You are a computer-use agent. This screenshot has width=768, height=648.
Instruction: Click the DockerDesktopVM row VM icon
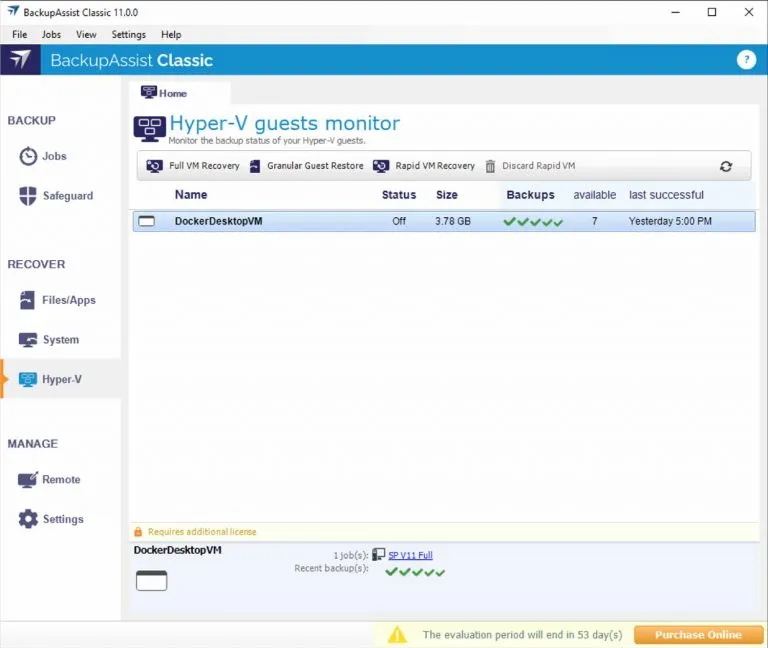[146, 221]
